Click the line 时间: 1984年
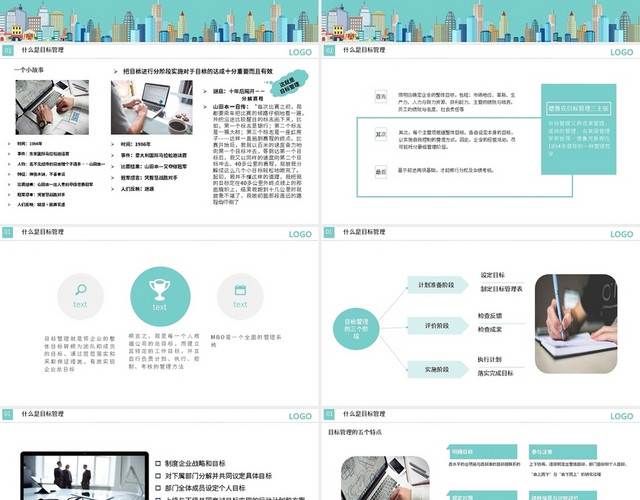The height and width of the screenshot is (500, 640). point(29,144)
